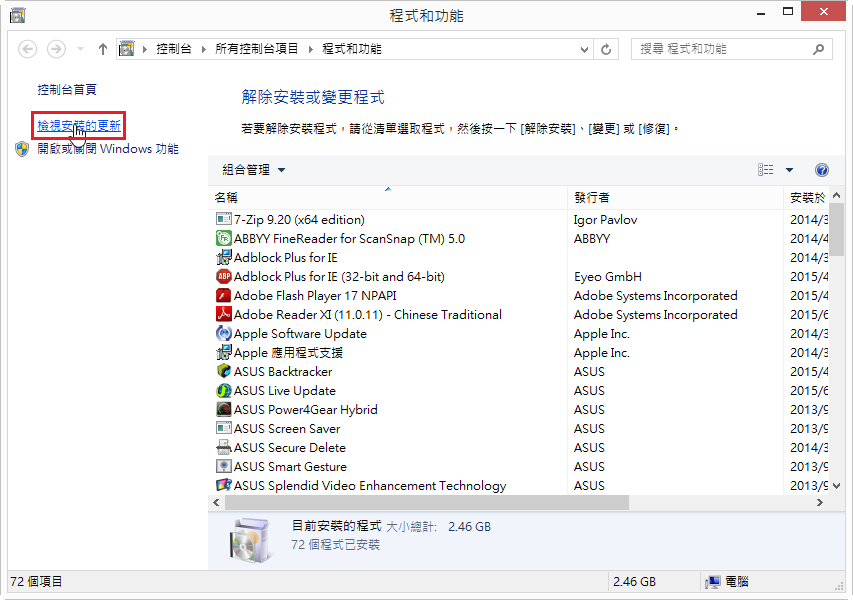This screenshot has width=853, height=600.
Task: Open the view options dropdown arrow
Action: [789, 170]
